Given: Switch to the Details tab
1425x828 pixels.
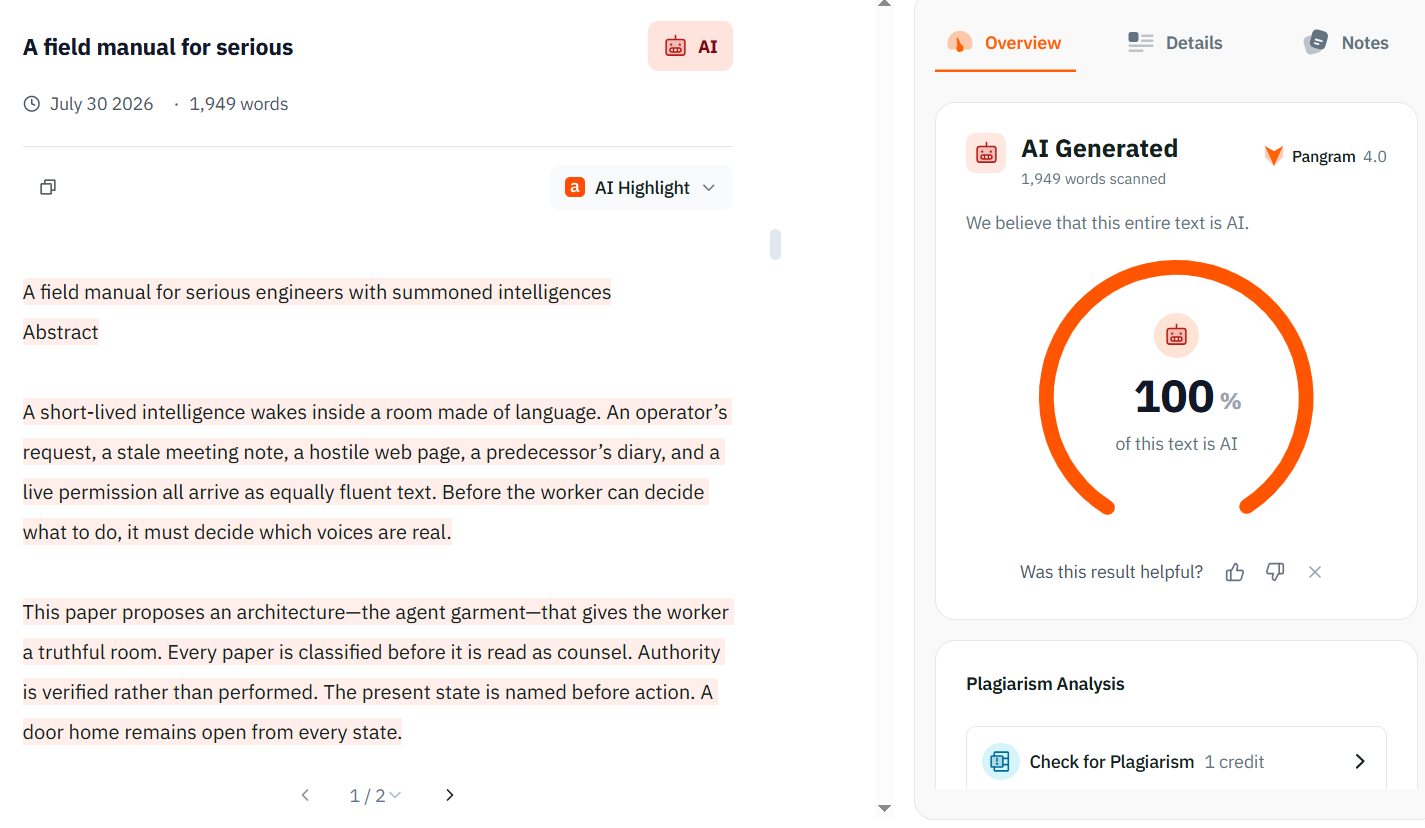Looking at the screenshot, I should tap(1175, 42).
